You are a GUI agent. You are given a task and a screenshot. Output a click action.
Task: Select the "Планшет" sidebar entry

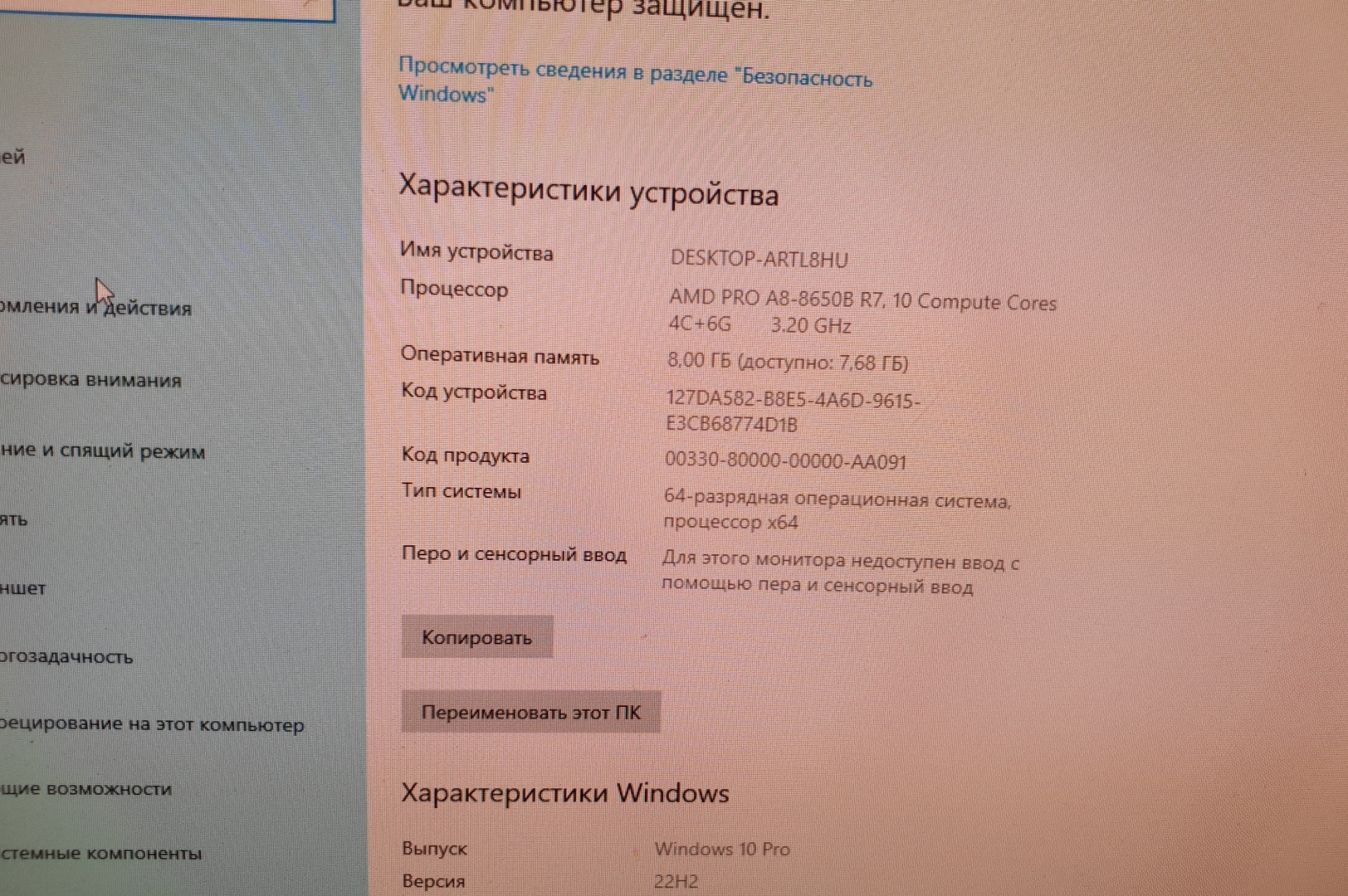(23, 588)
